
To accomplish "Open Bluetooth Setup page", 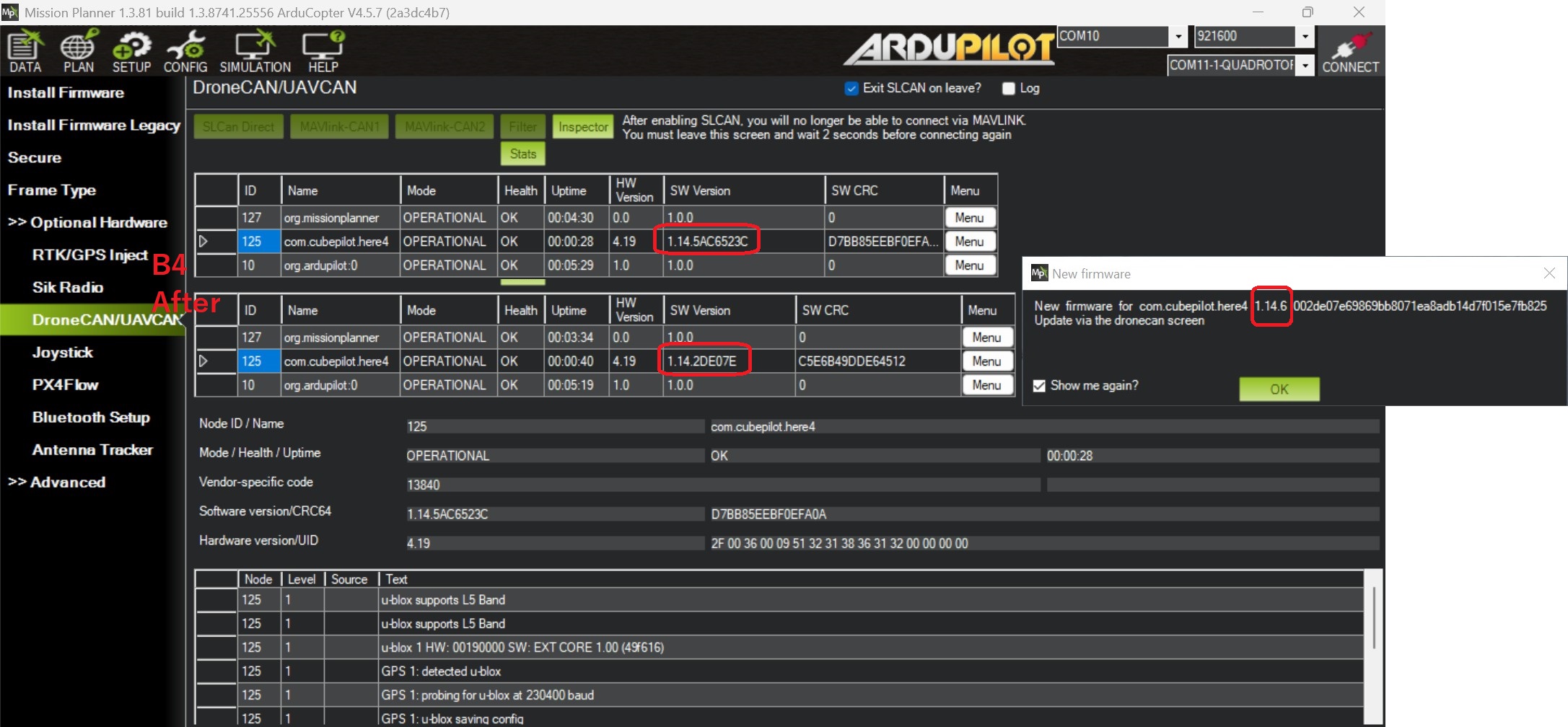I will [91, 417].
